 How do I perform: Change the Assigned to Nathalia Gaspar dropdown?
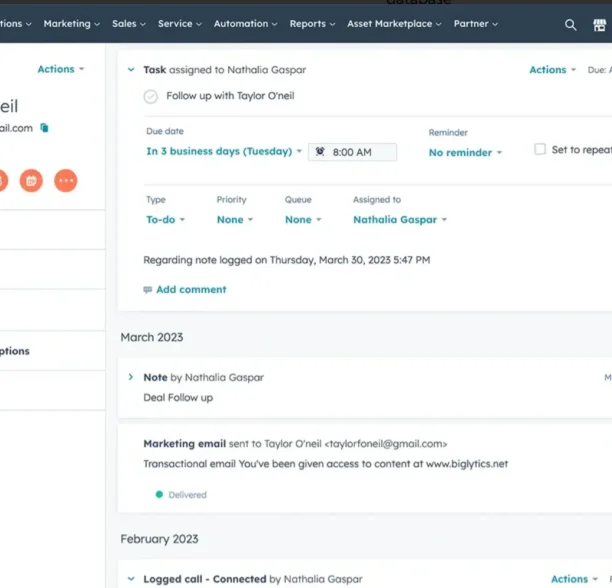[x=400, y=220]
